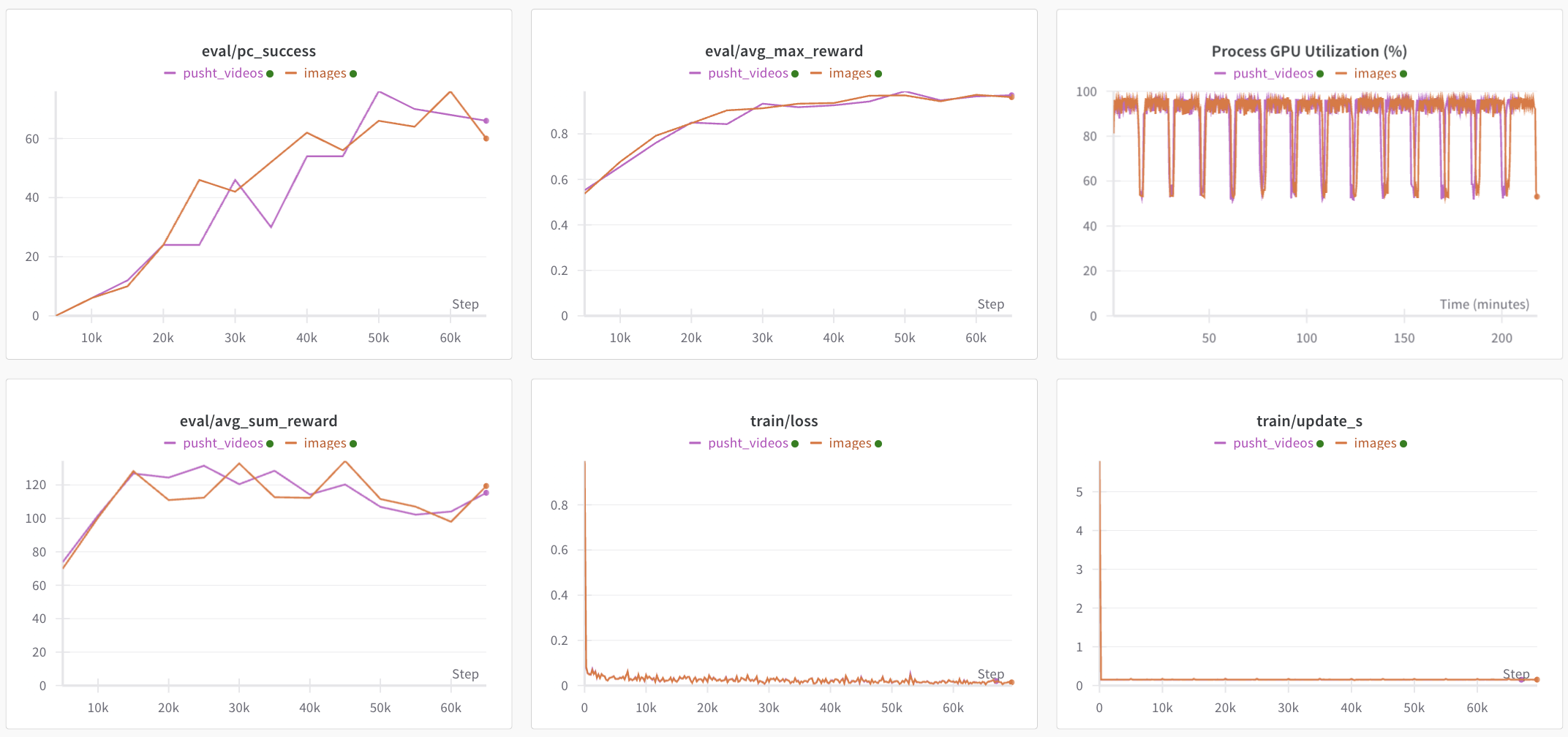
Task: Select pusht_videos run in eval/avg_max_reward legend
Action: point(747,73)
